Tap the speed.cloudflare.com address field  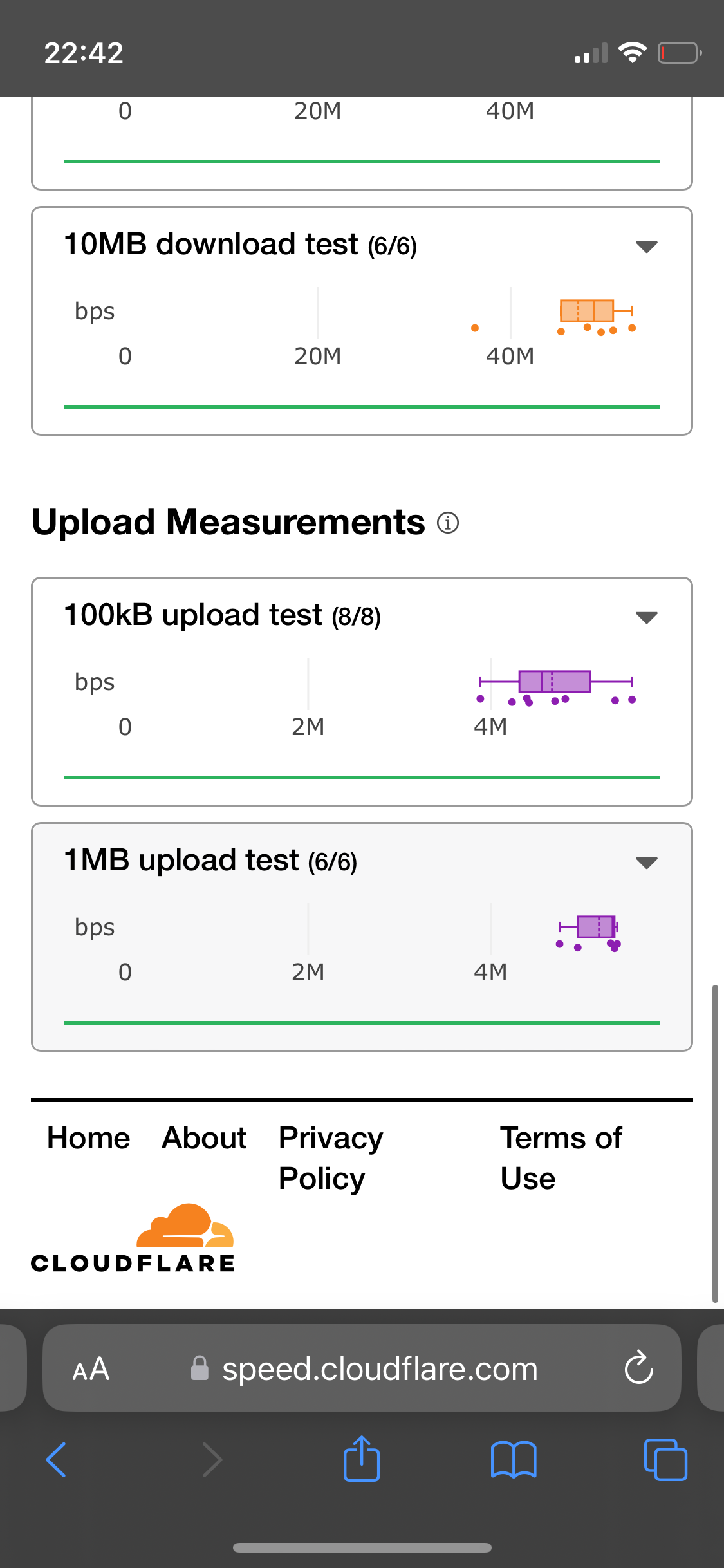362,1368
